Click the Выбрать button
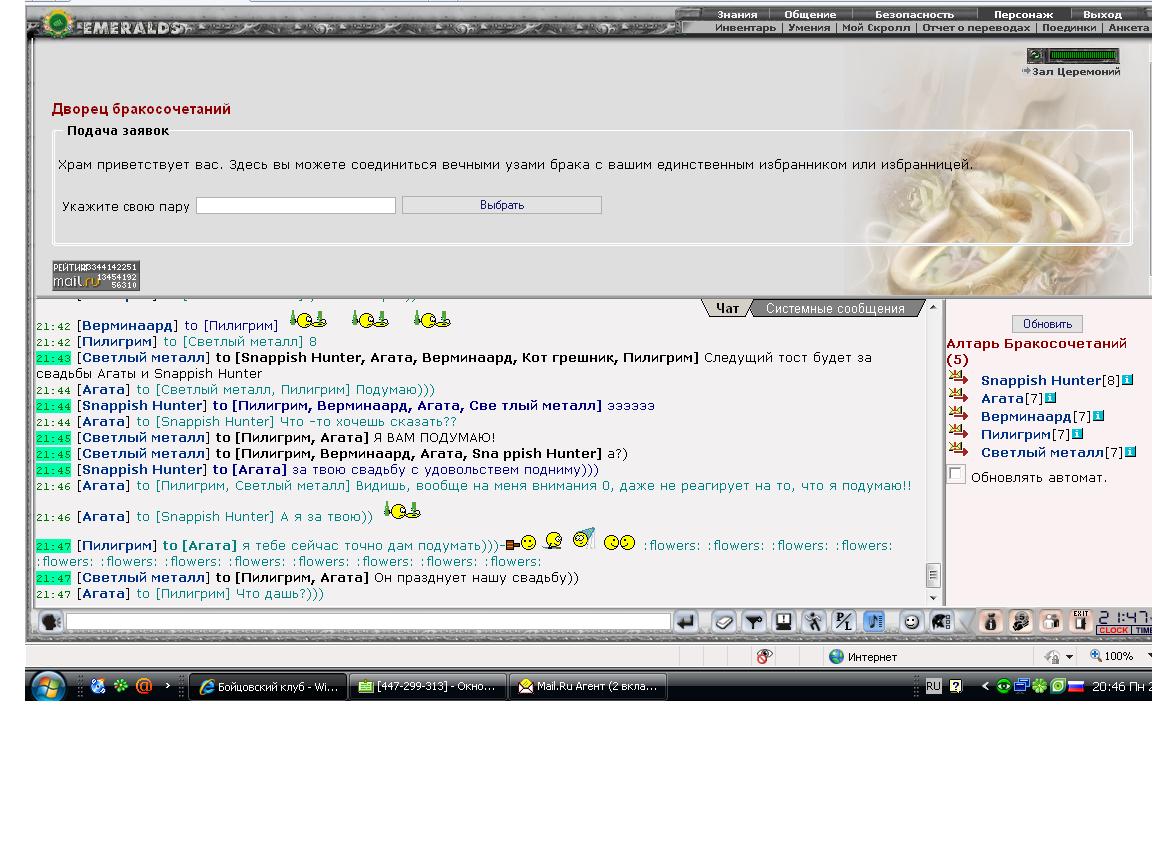Viewport: 1152px width, 864px height. (502, 205)
